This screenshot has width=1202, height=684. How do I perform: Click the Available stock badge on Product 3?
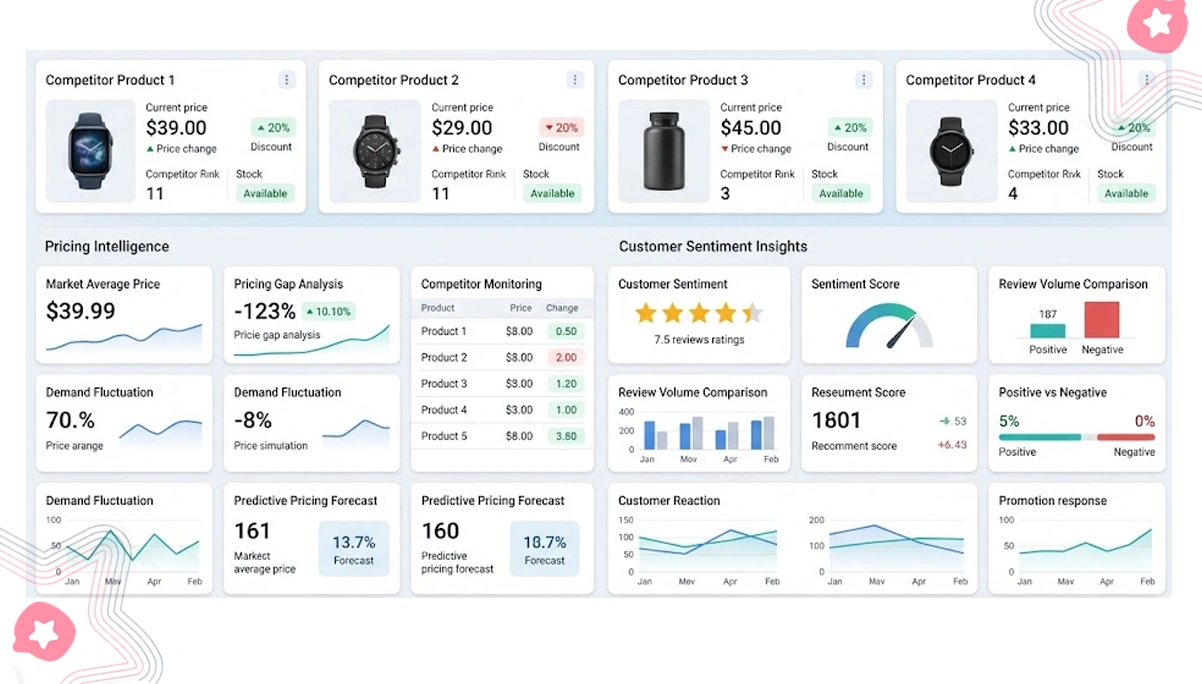coord(841,194)
